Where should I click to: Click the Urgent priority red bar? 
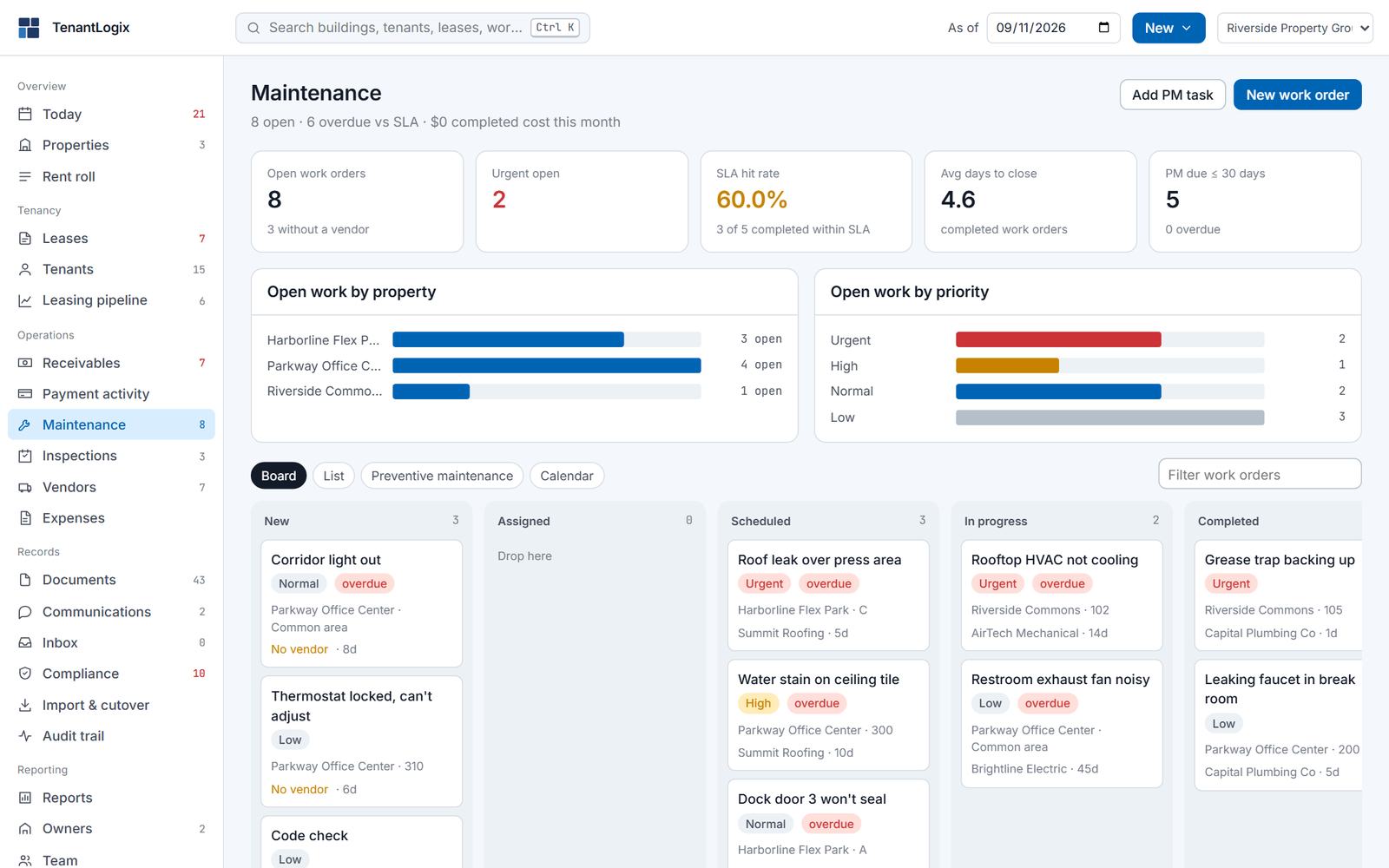pyautogui.click(x=1058, y=339)
